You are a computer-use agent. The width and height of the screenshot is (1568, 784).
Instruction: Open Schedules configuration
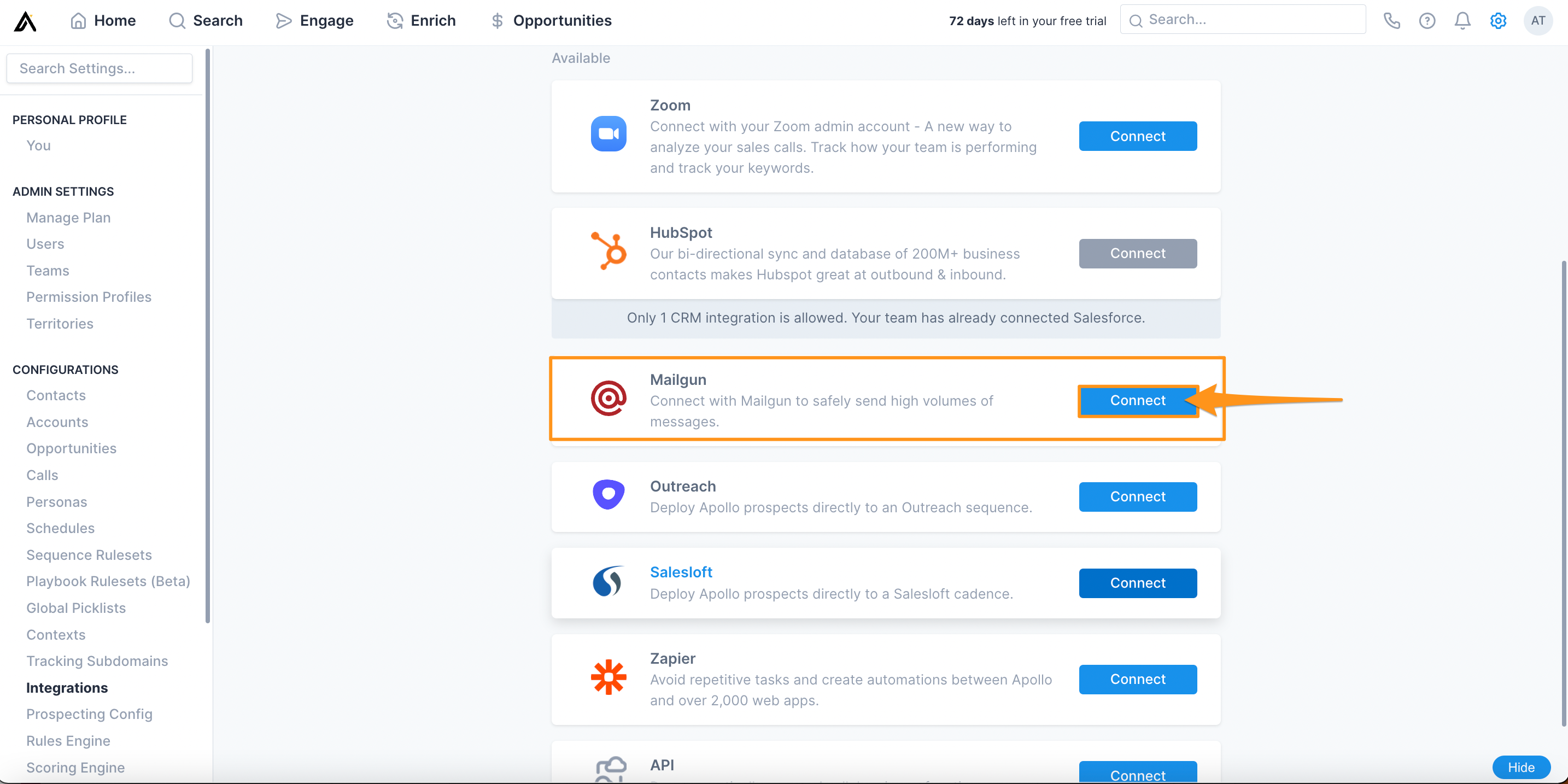(x=60, y=528)
